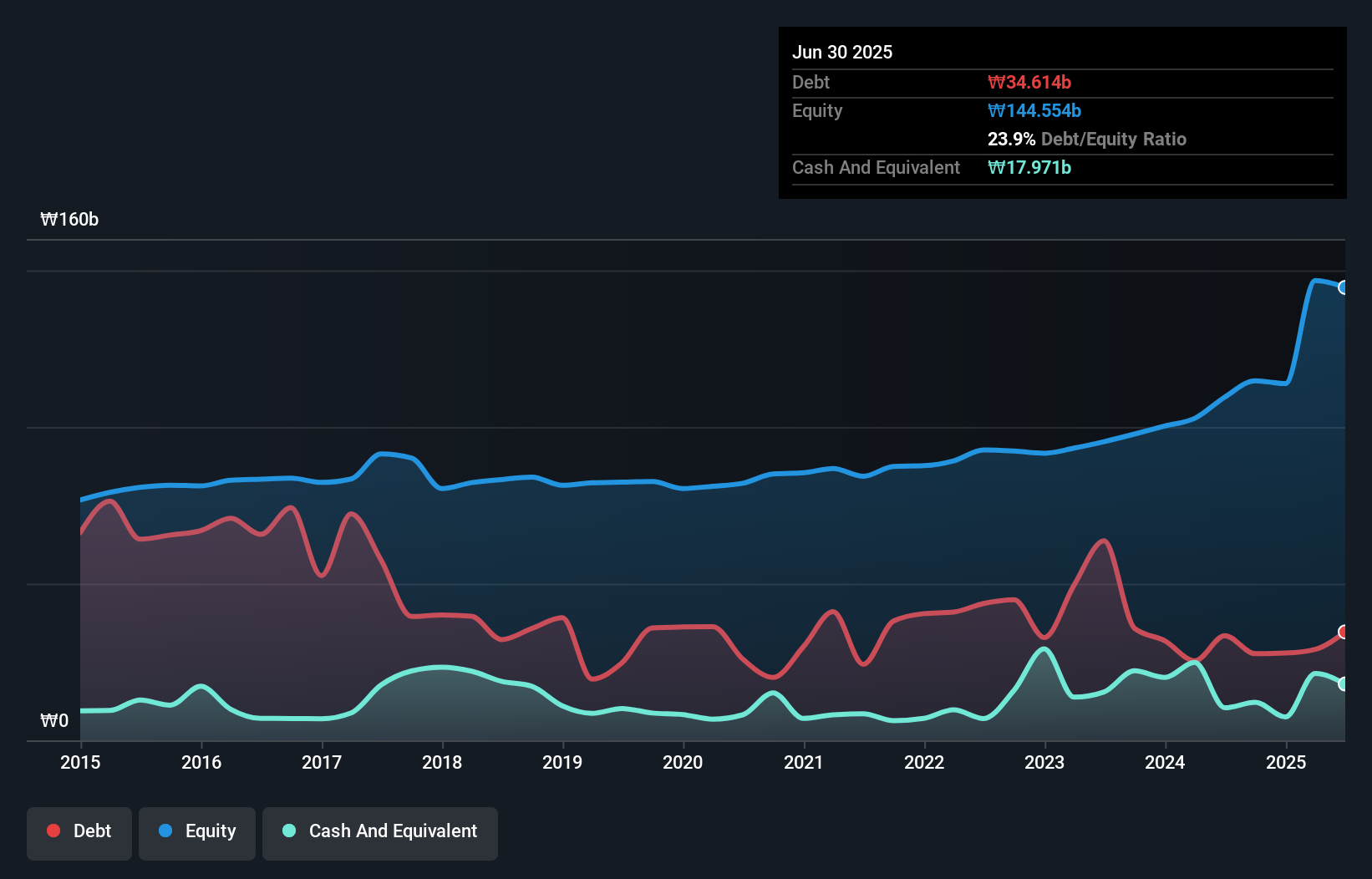Click the 2015 x-axis label

click(x=80, y=762)
